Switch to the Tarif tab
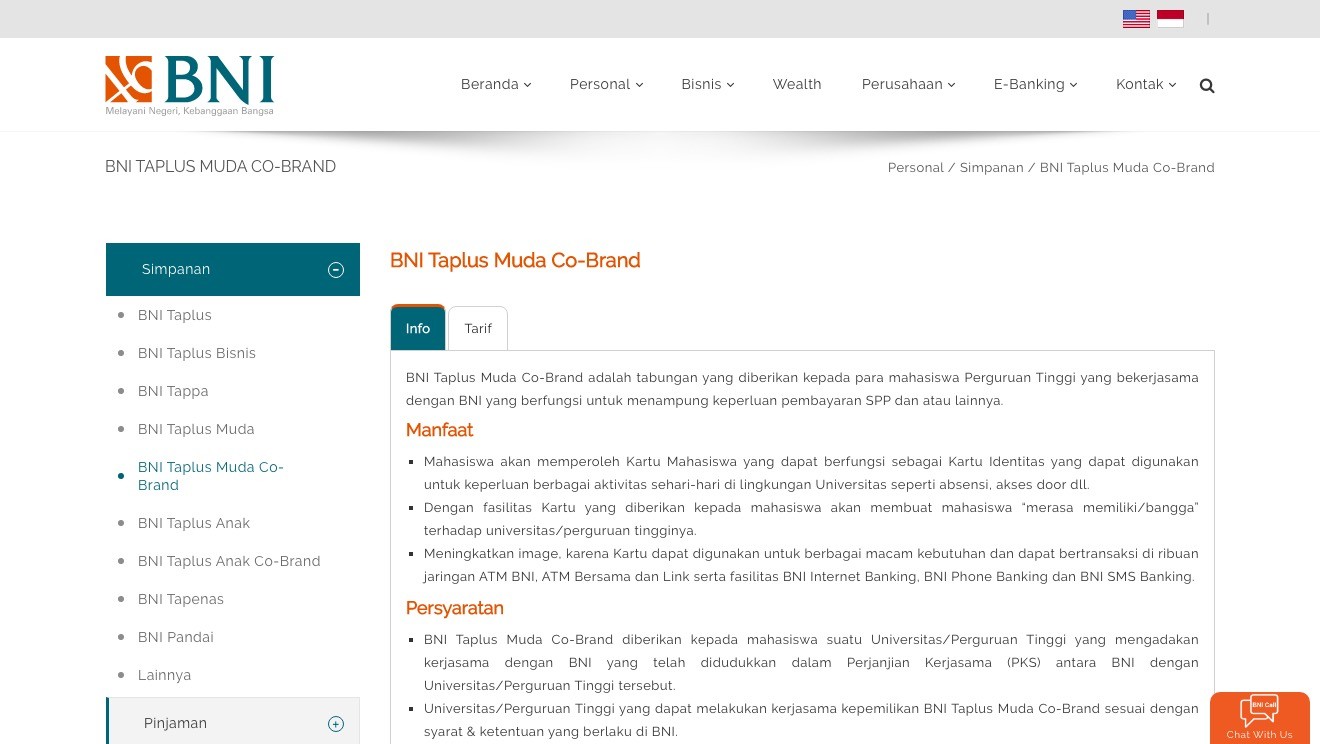This screenshot has width=1320, height=744. (x=478, y=328)
